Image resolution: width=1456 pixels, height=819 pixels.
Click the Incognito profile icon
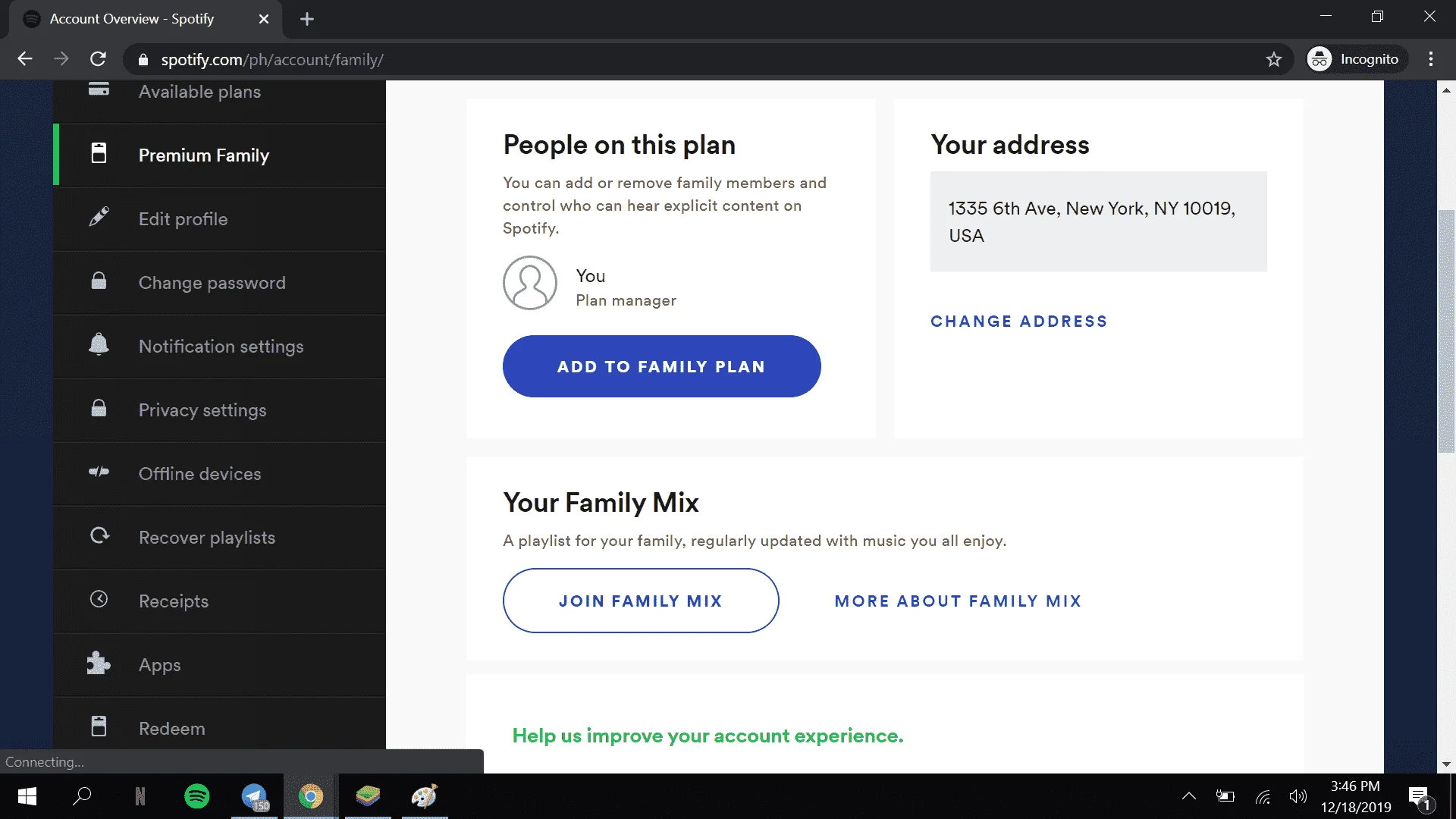[1319, 59]
